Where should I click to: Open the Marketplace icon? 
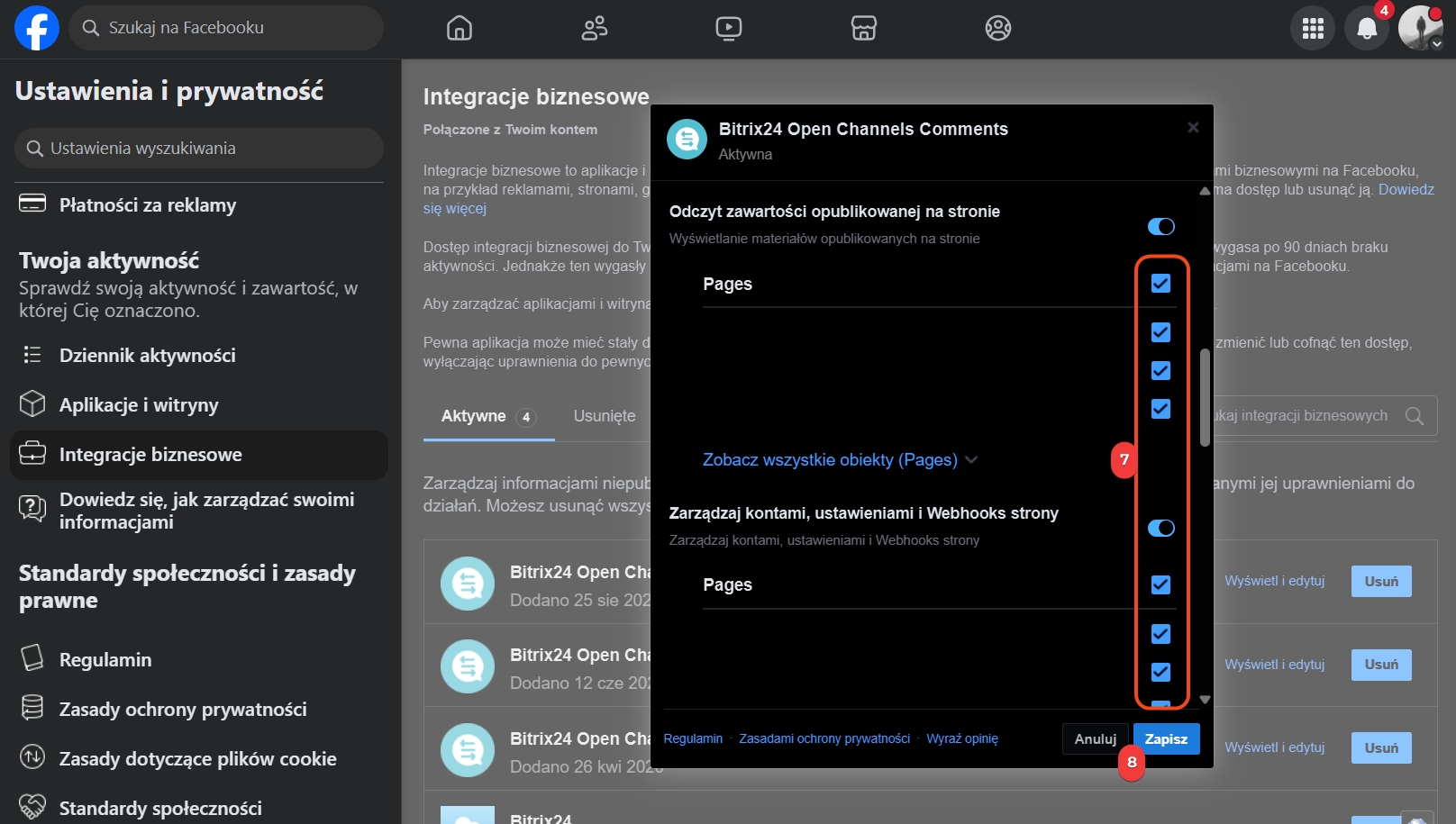864,28
